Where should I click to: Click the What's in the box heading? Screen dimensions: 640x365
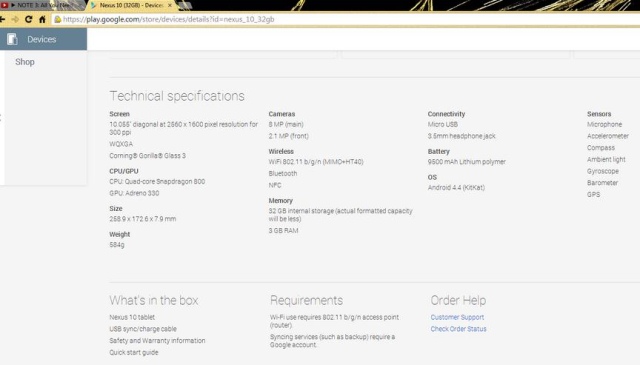[x=154, y=300]
